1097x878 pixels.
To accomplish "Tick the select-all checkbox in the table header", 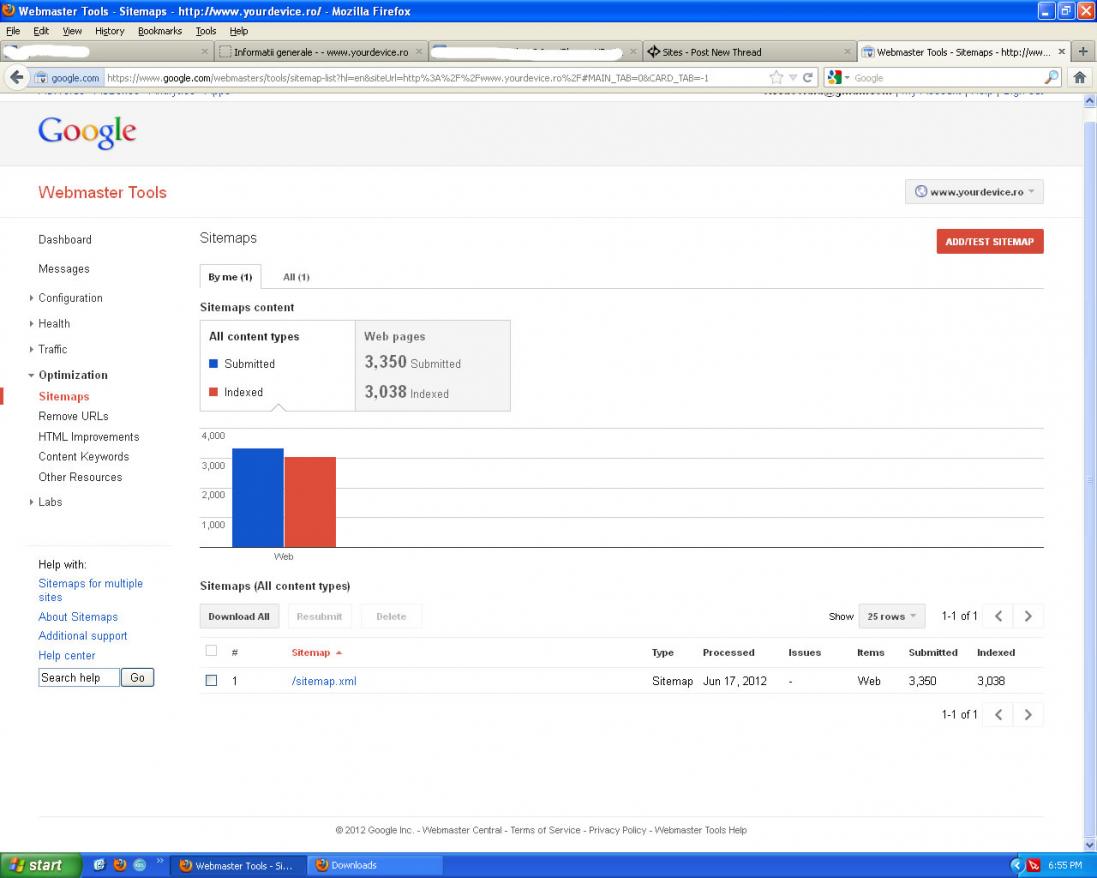I will 211,651.
